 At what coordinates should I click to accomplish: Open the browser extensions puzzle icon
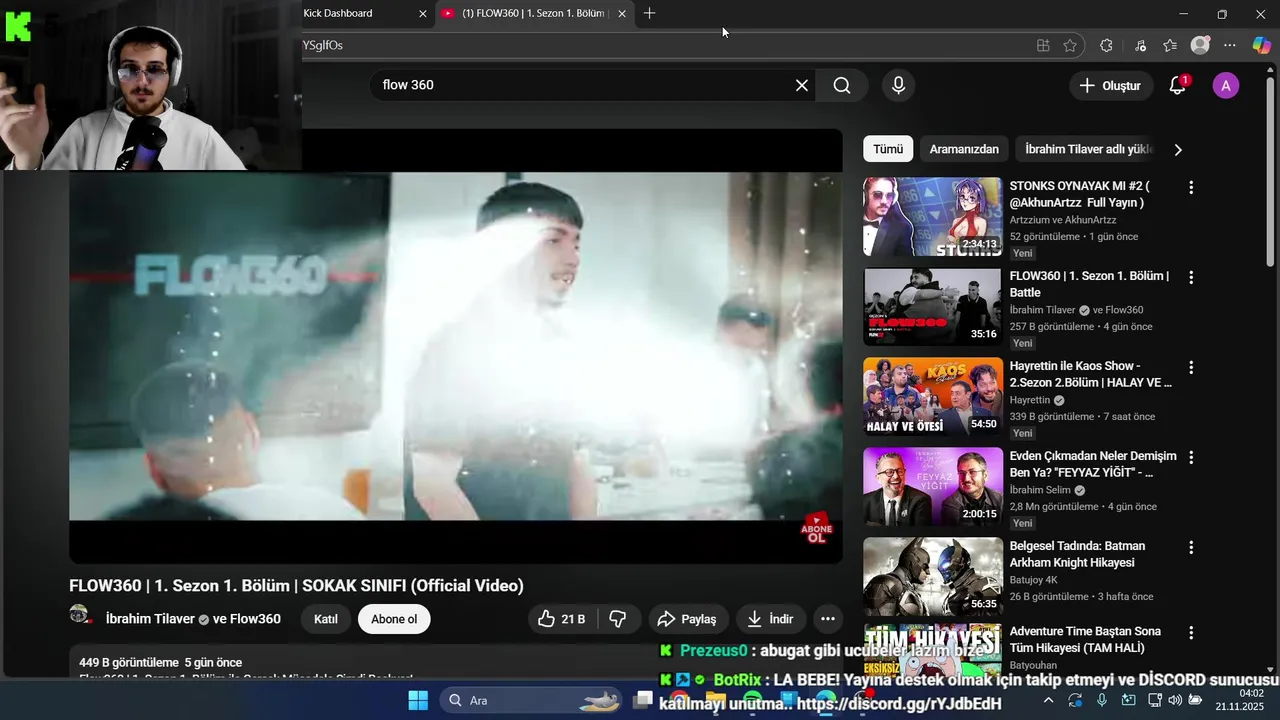pos(1106,45)
